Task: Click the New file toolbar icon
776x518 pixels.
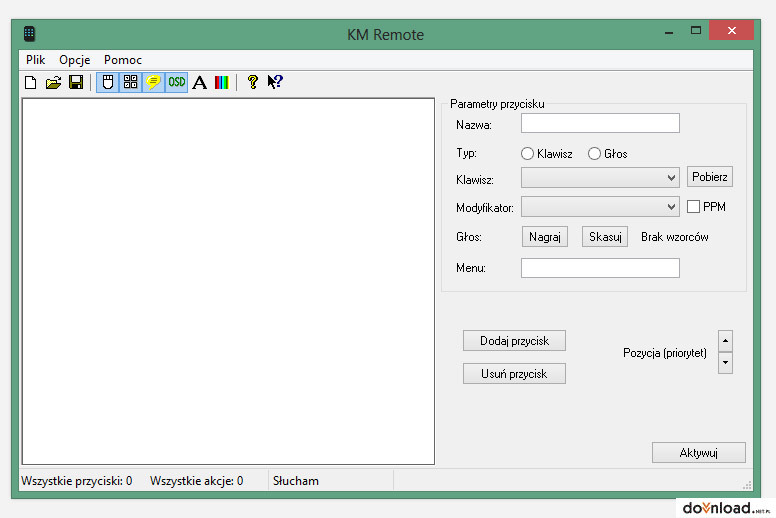Action: [31, 82]
